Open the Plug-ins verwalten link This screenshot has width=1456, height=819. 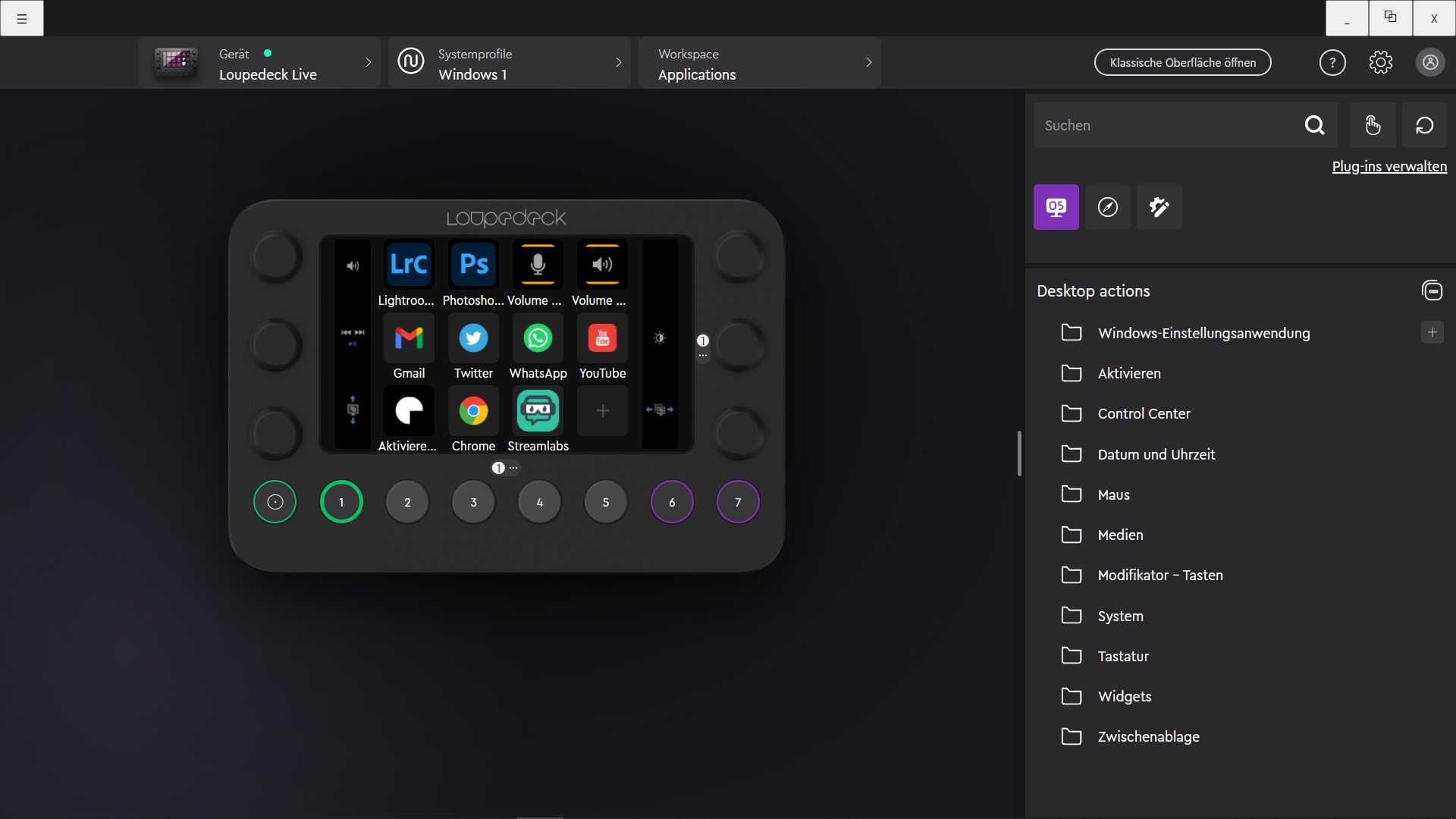(1389, 166)
